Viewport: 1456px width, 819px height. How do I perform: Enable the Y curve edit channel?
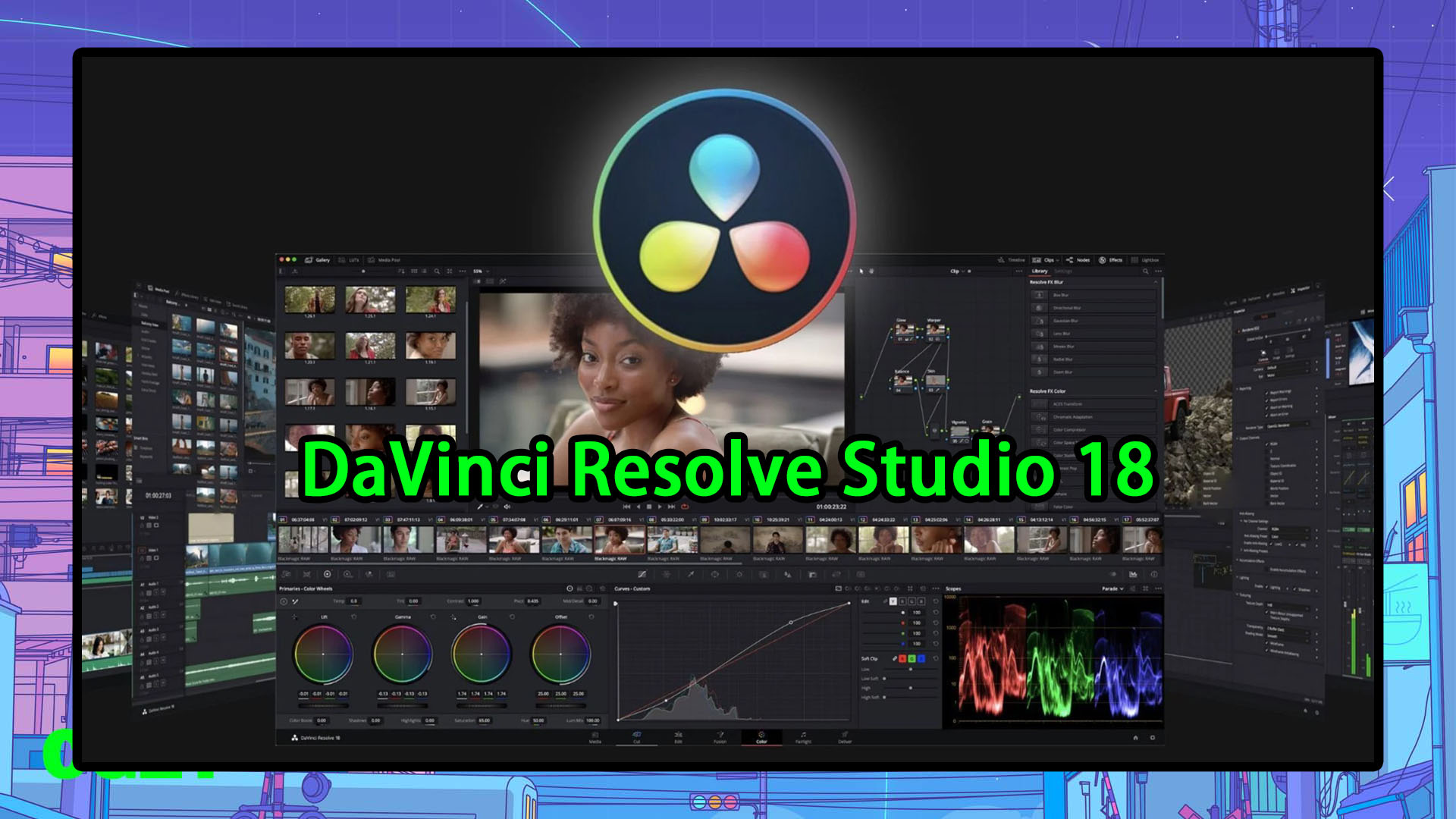[x=893, y=601]
